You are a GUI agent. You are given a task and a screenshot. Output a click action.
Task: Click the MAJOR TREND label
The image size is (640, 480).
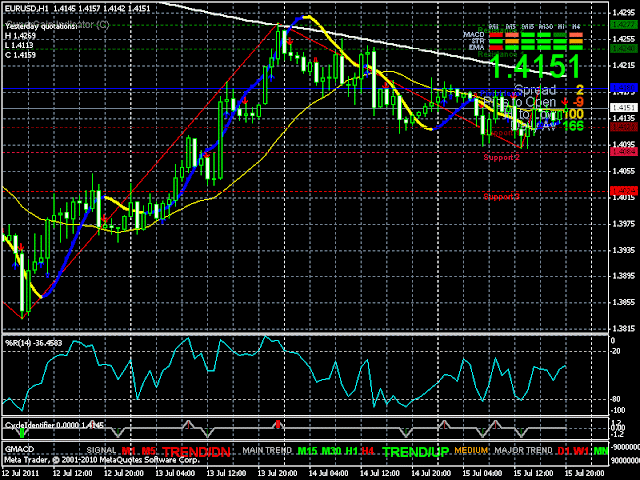[x=523, y=450]
